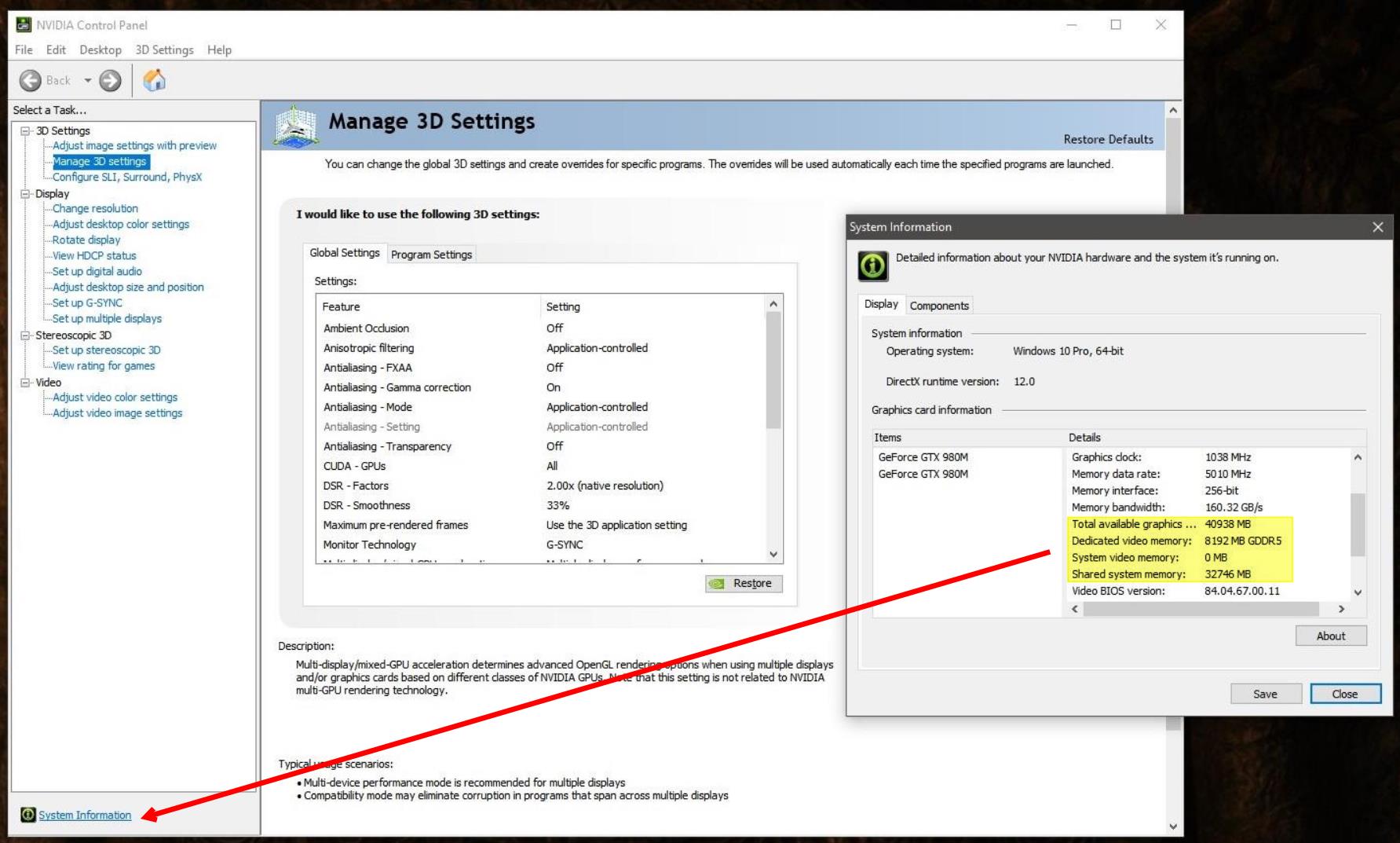
Task: Click the Close button in System Information
Action: 1345,694
